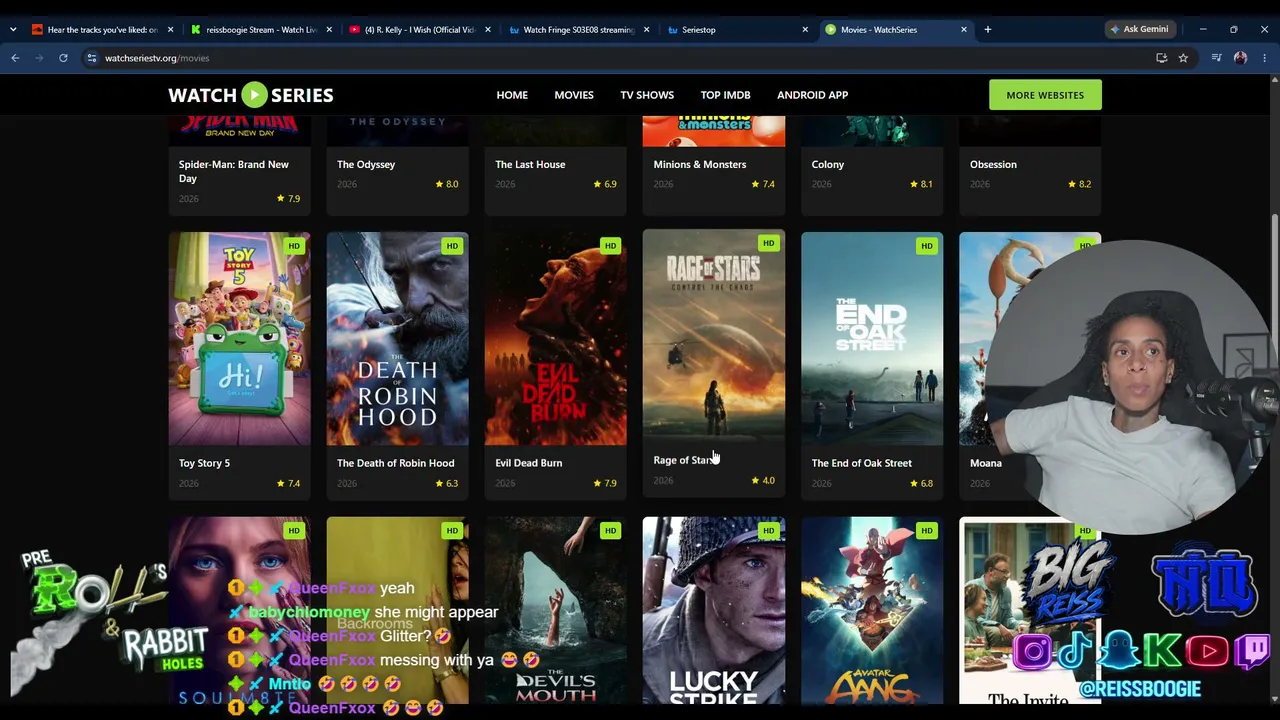The image size is (1280, 720).
Task: Open the Avatar Aang poster
Action: [872, 611]
